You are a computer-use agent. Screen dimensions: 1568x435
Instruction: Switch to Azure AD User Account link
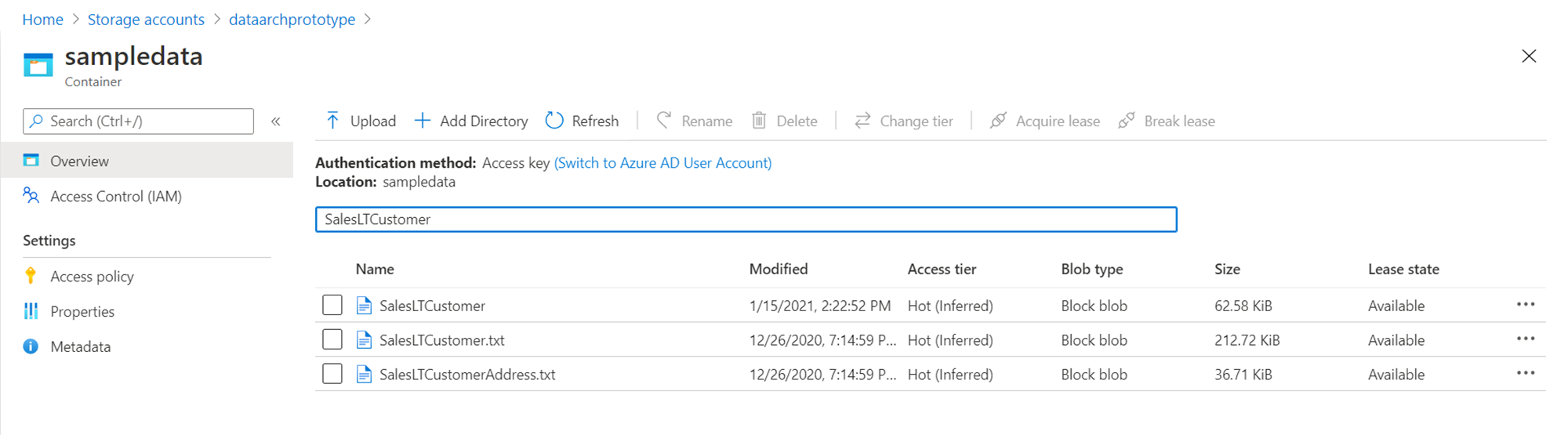(x=662, y=163)
